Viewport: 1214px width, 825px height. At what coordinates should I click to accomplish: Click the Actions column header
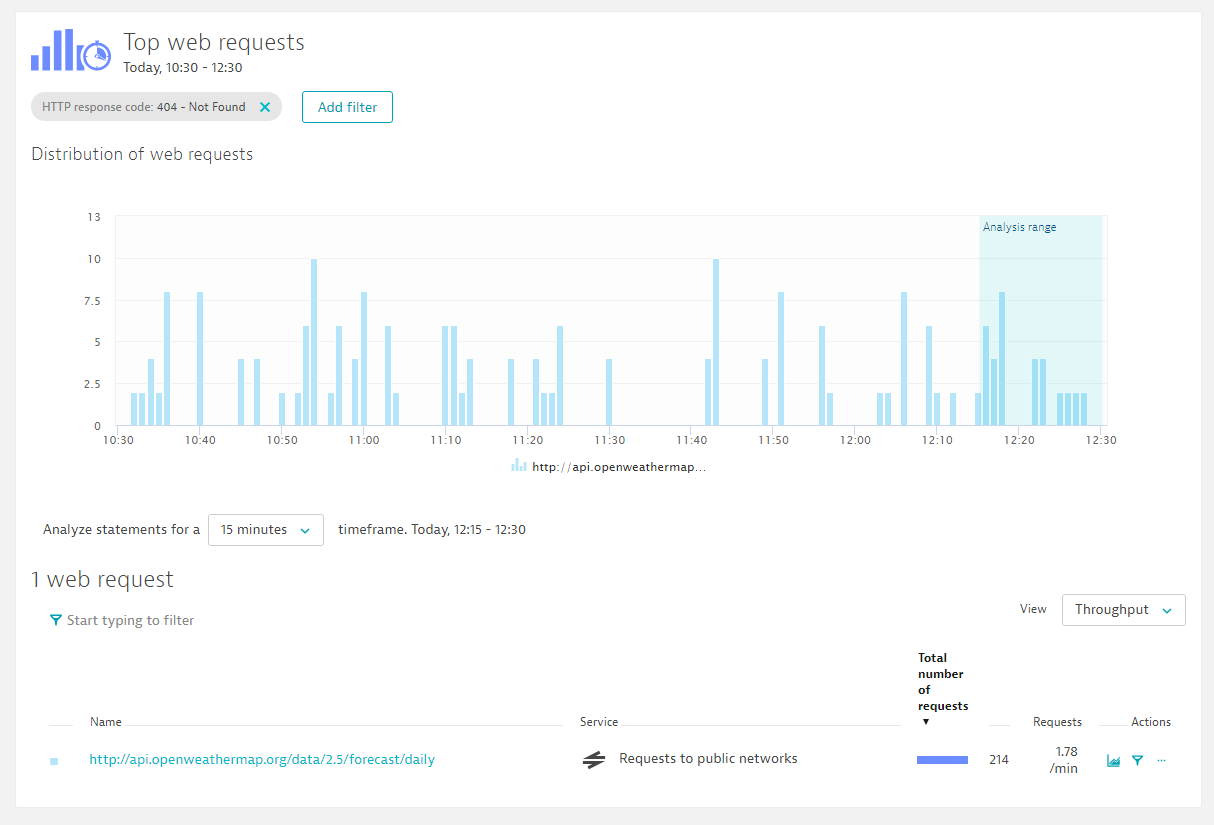tap(1151, 722)
